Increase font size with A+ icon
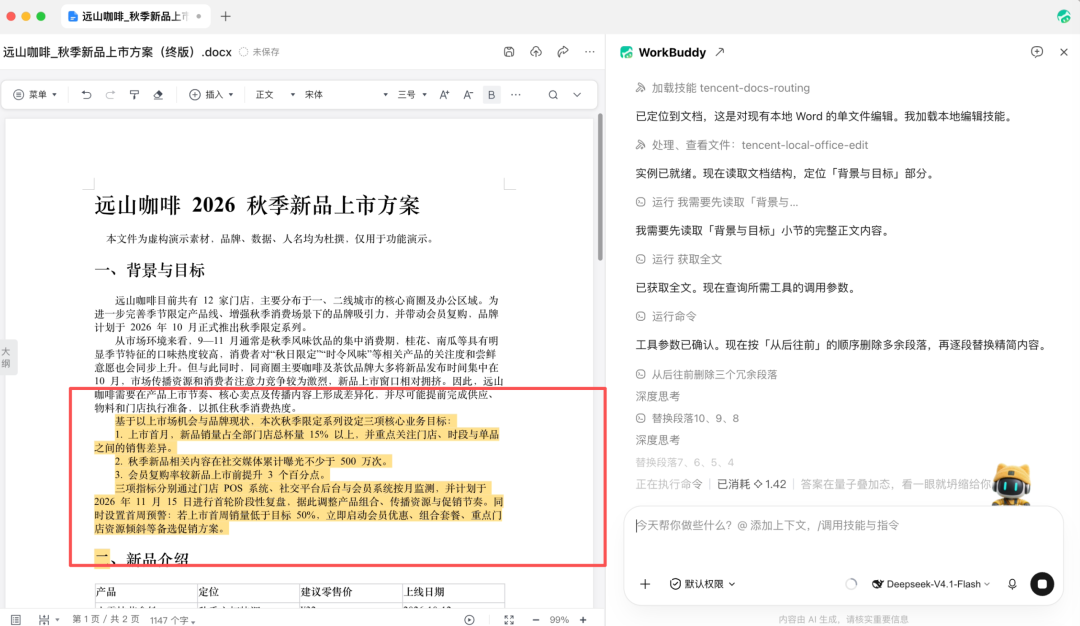 coord(444,95)
